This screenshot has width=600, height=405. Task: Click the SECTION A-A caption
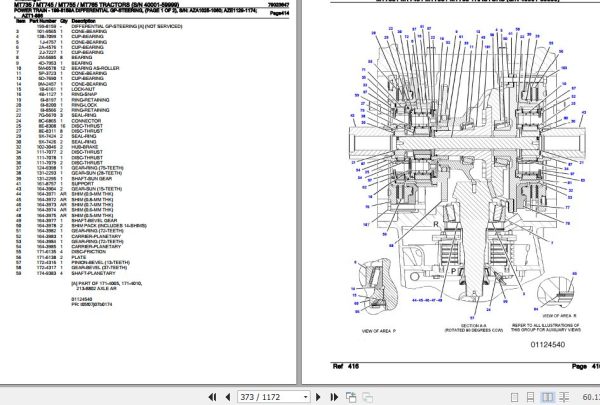(473, 326)
